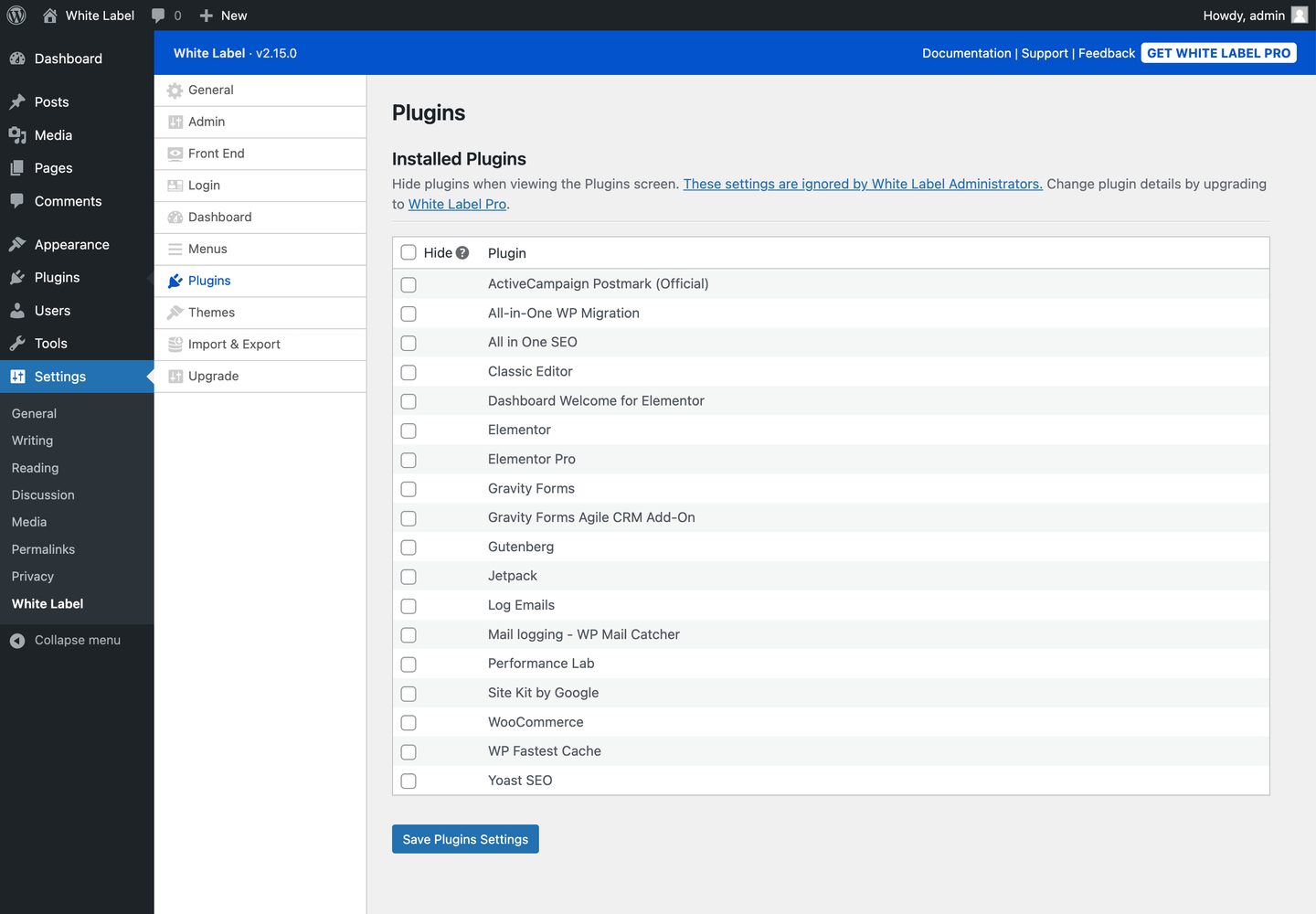1316x914 pixels.
Task: Click the home icon beside White Label
Action: point(50,16)
